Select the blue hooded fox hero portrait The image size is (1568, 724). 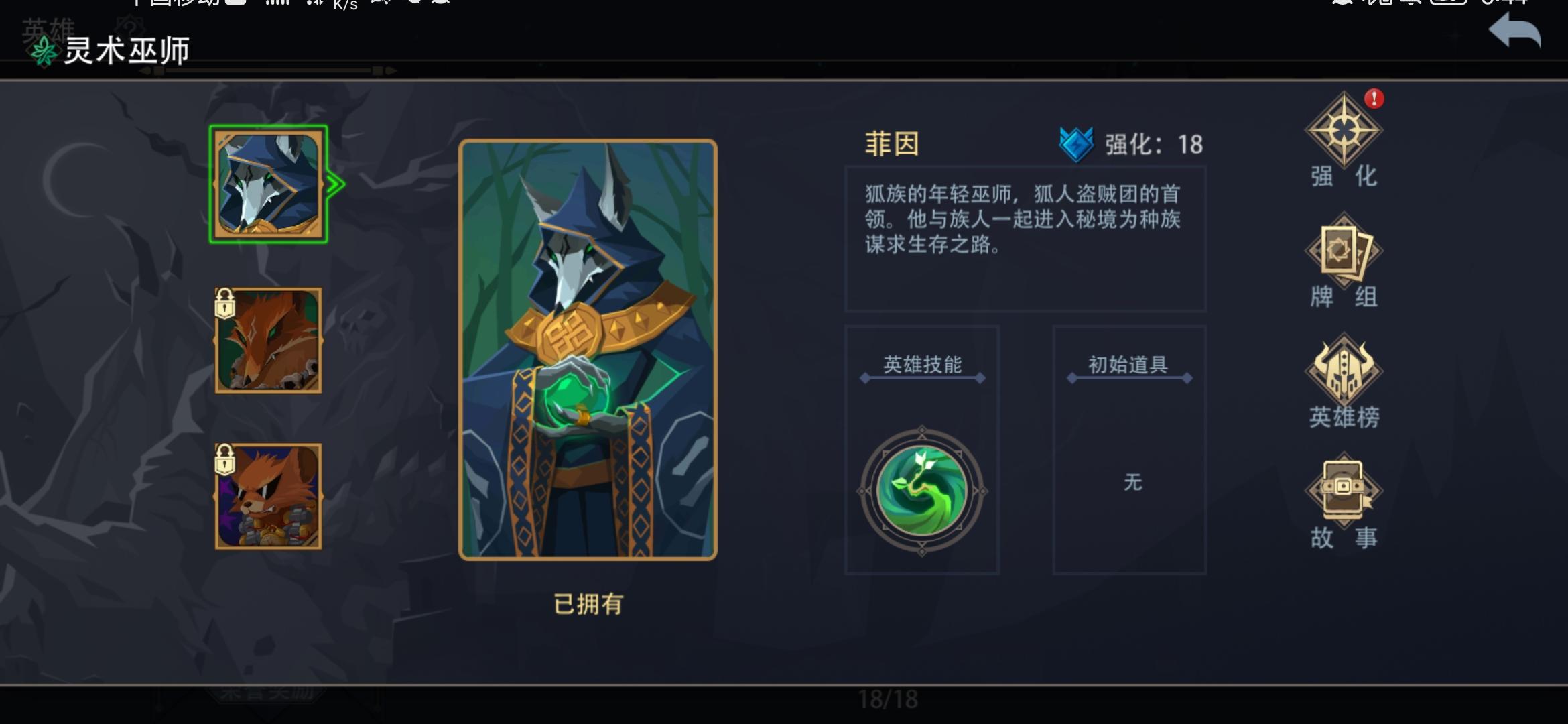coord(268,184)
